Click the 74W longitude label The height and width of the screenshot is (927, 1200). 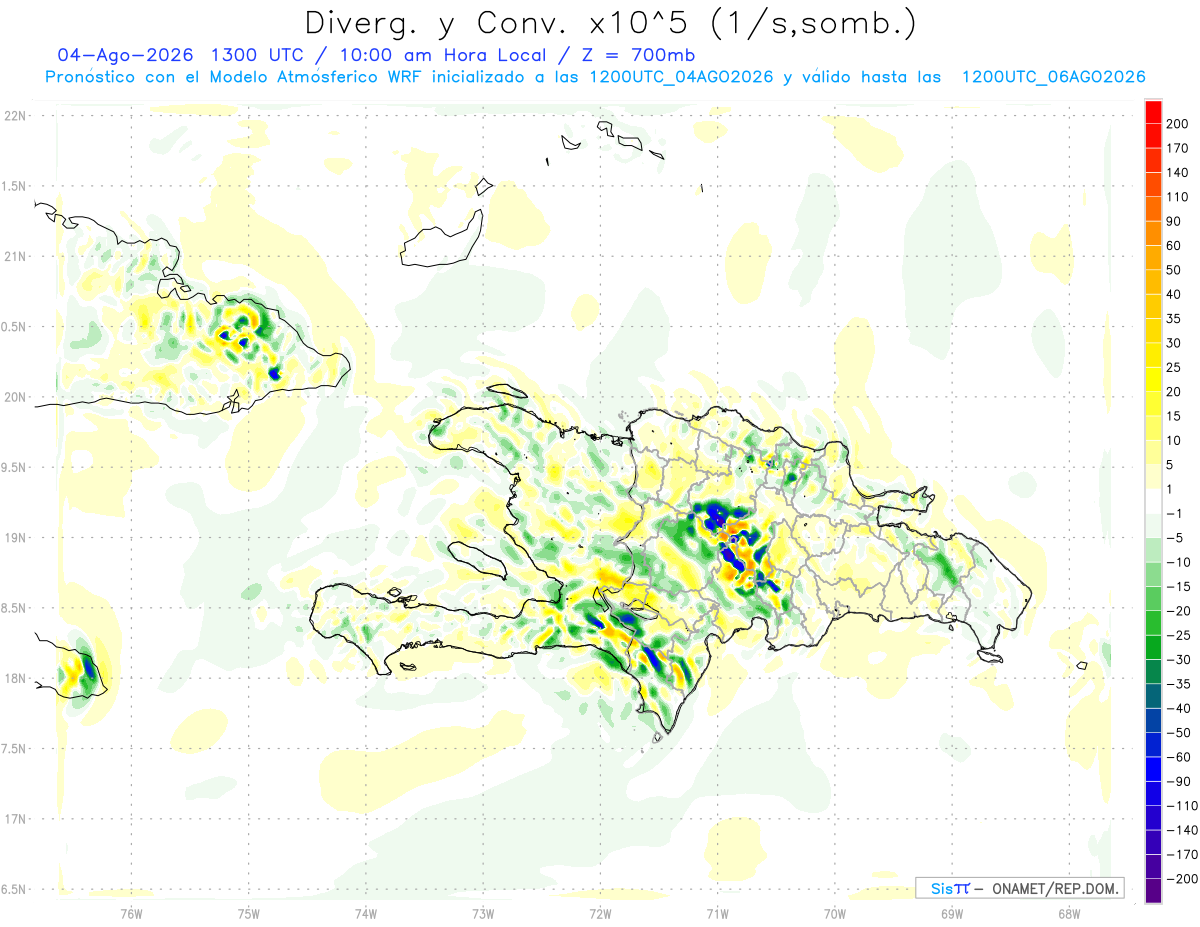coord(366,913)
